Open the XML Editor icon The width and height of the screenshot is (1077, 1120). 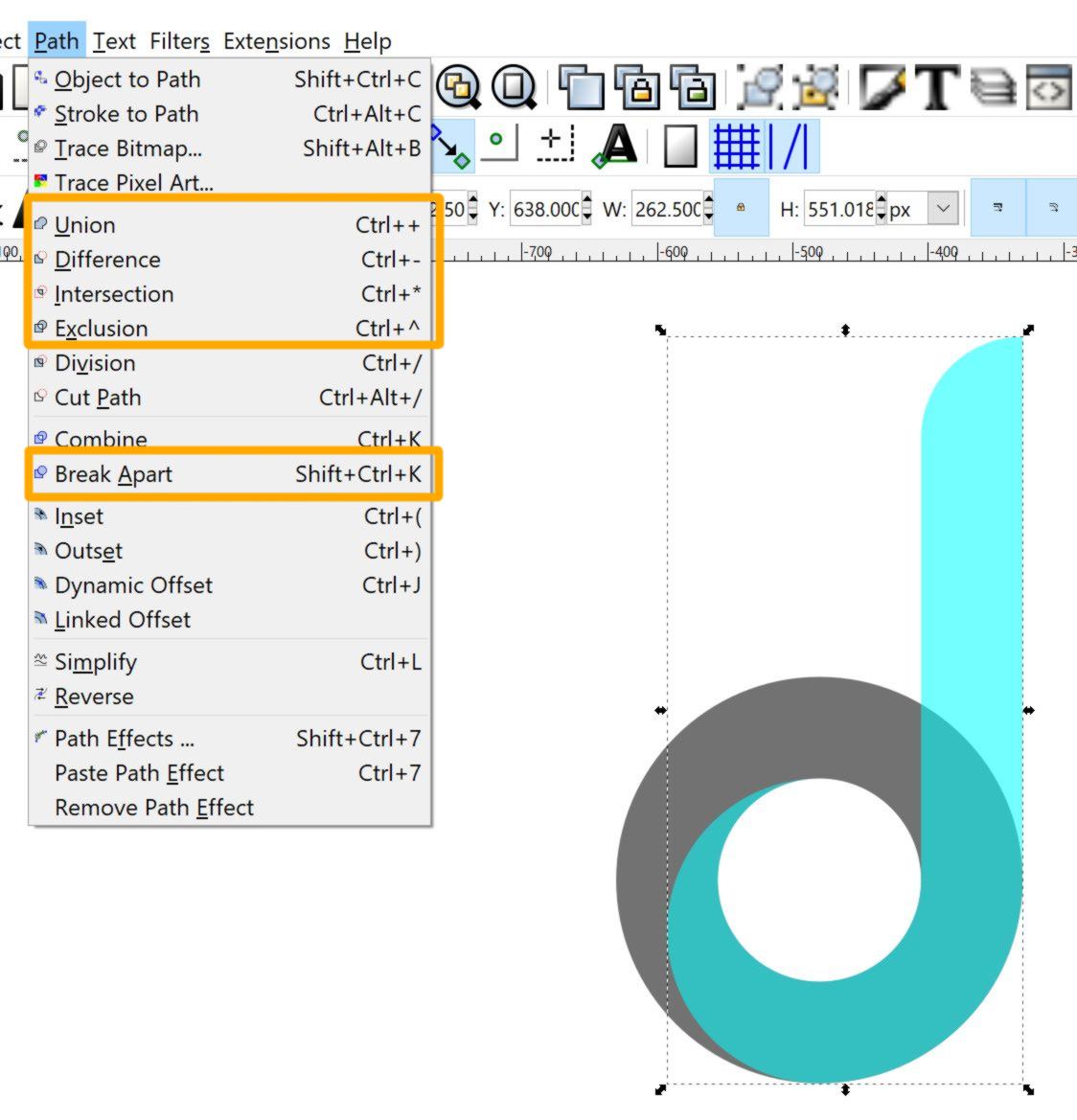coord(1048,87)
